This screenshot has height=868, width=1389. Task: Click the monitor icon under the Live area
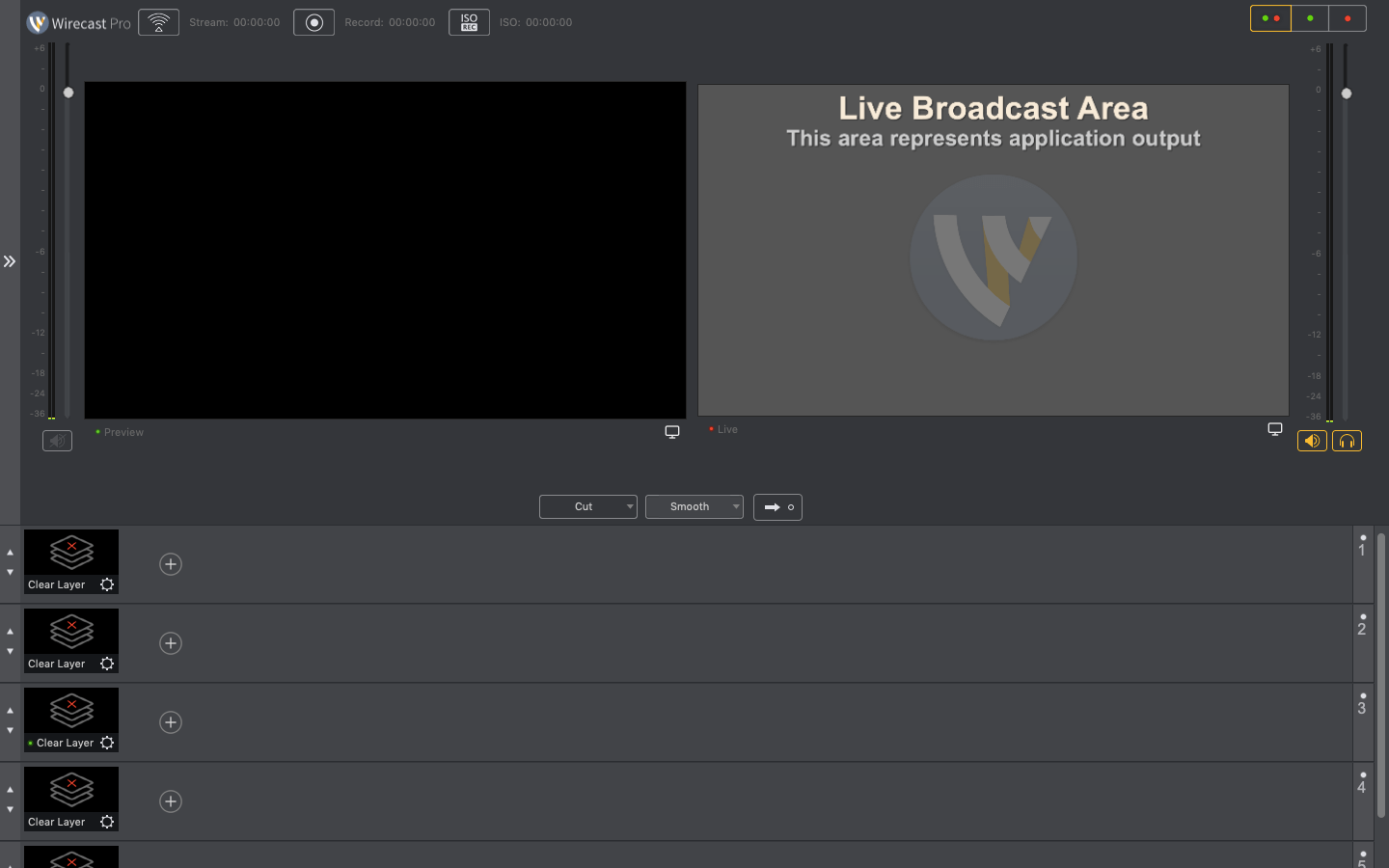tap(1275, 428)
